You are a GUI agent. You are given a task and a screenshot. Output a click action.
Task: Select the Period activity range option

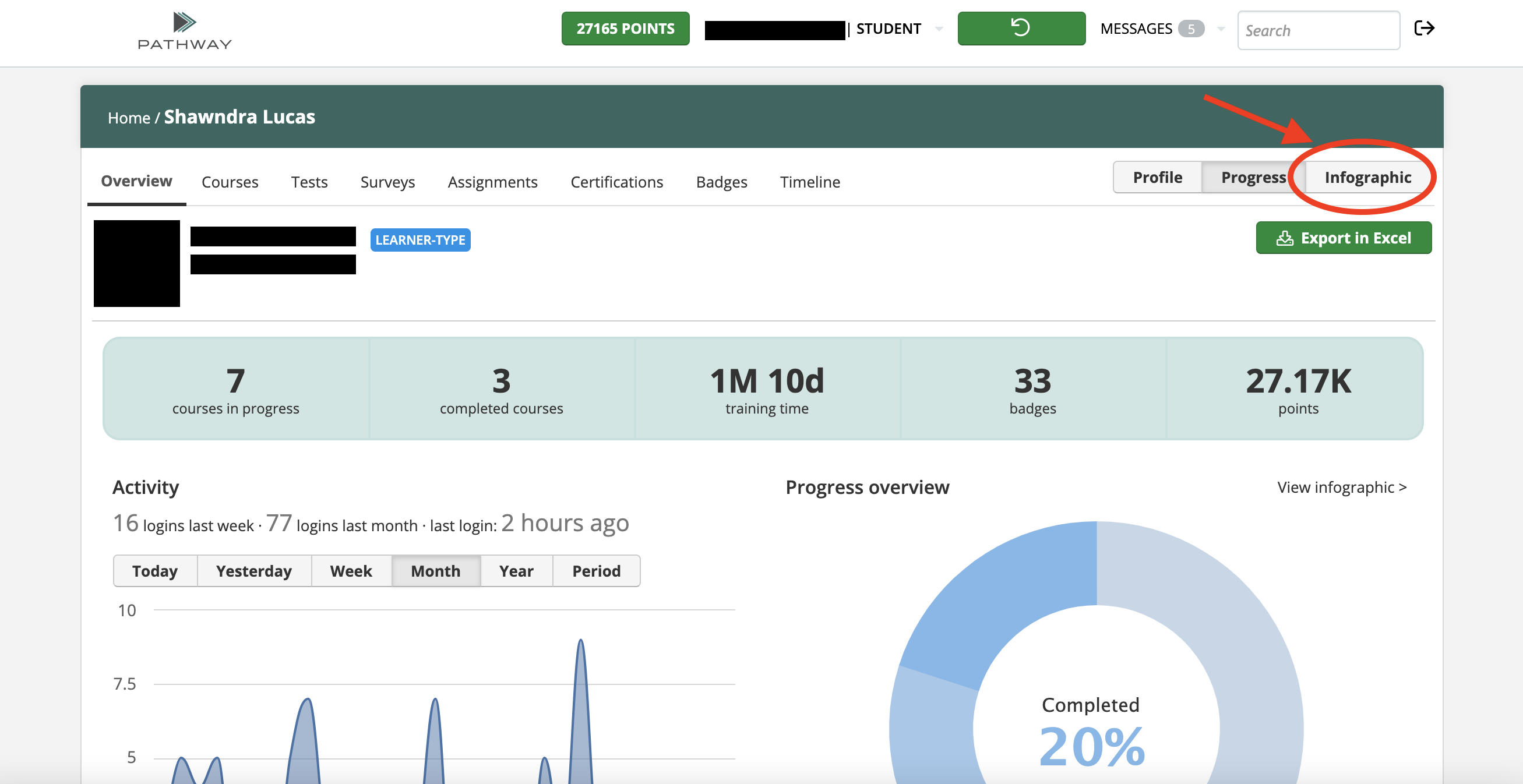(596, 571)
